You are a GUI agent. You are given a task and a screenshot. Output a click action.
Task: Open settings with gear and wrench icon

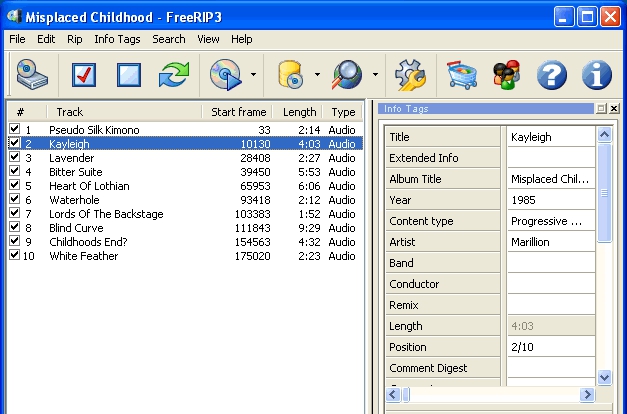click(x=410, y=74)
